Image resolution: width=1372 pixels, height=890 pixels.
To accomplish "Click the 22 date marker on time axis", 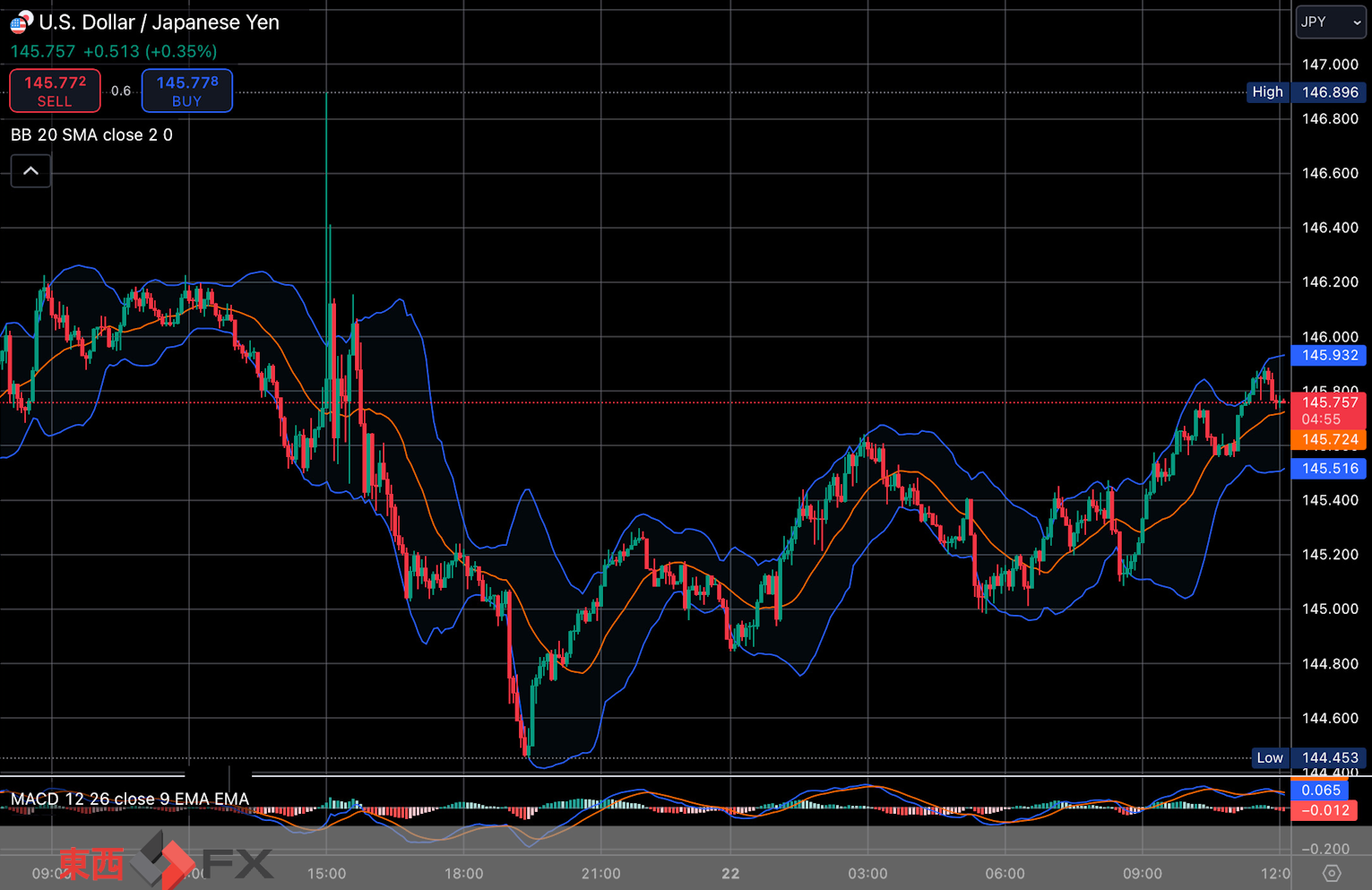I will pyautogui.click(x=730, y=873).
